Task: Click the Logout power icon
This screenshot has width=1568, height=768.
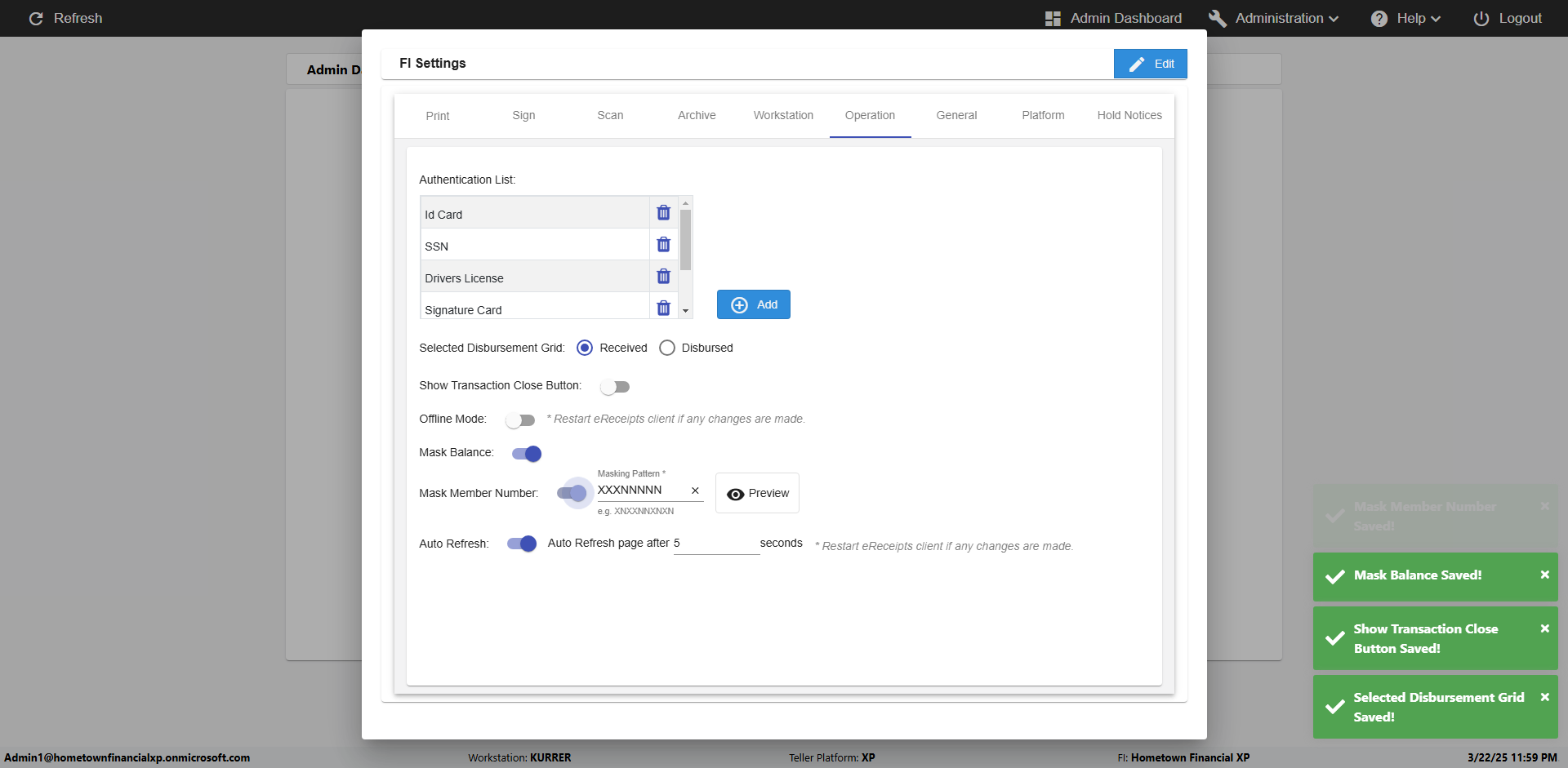Action: tap(1481, 18)
